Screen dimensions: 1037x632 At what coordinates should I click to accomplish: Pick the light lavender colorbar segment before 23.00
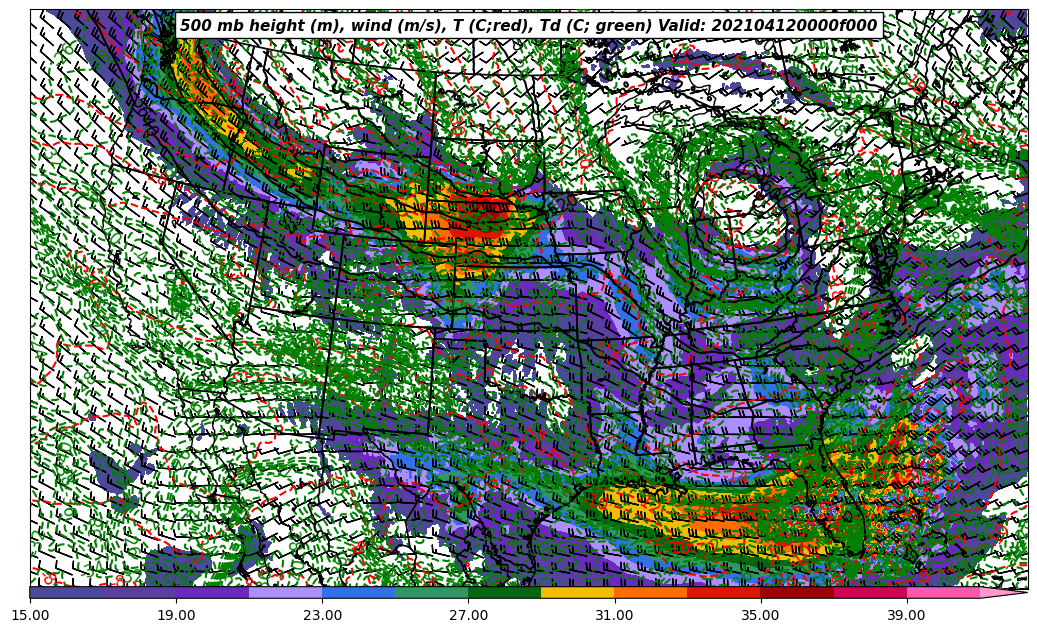click(286, 592)
